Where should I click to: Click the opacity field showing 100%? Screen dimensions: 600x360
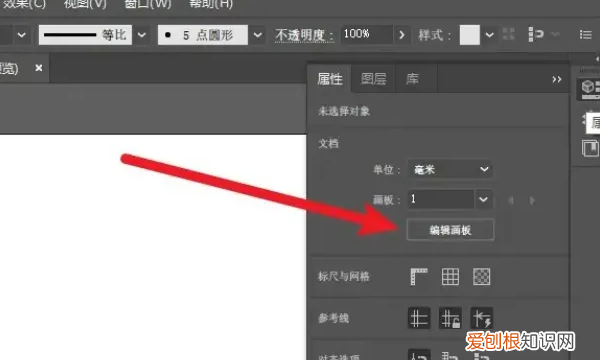click(367, 35)
